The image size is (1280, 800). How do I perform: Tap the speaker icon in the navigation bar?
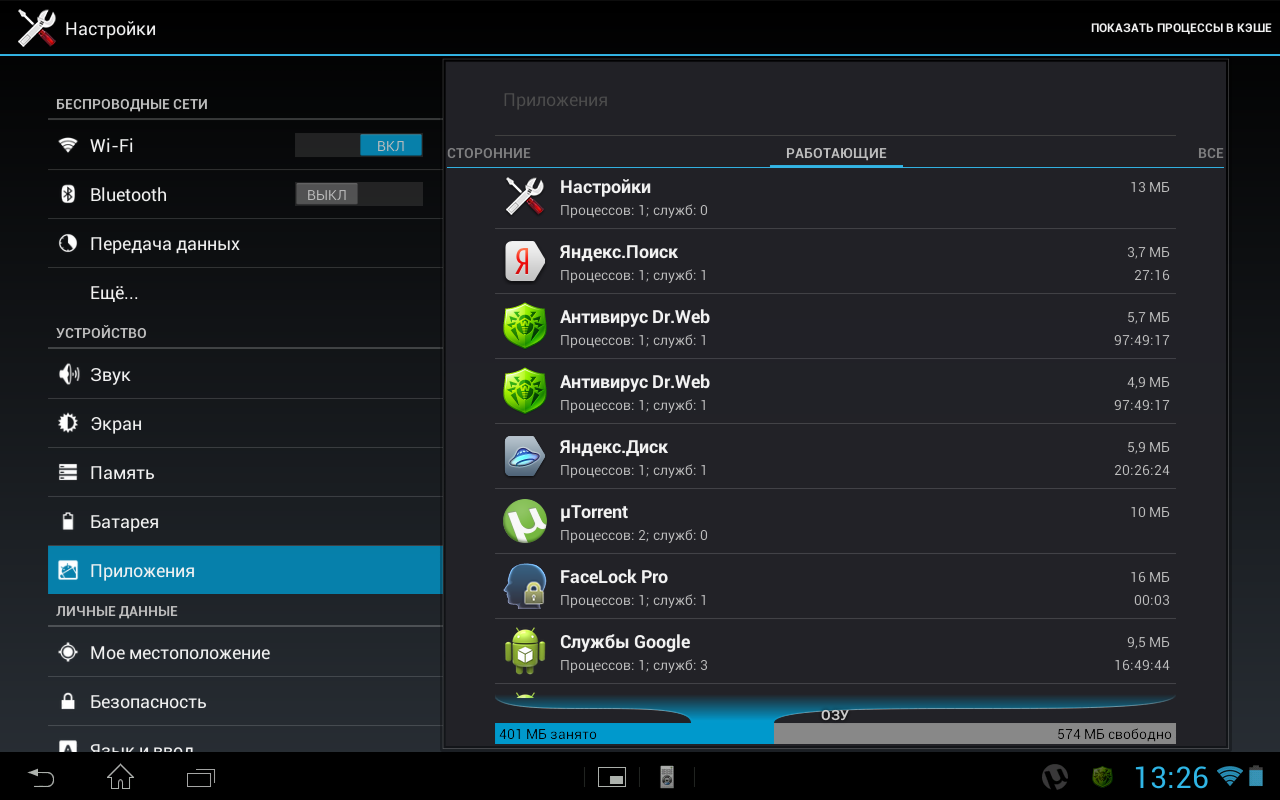pos(667,777)
